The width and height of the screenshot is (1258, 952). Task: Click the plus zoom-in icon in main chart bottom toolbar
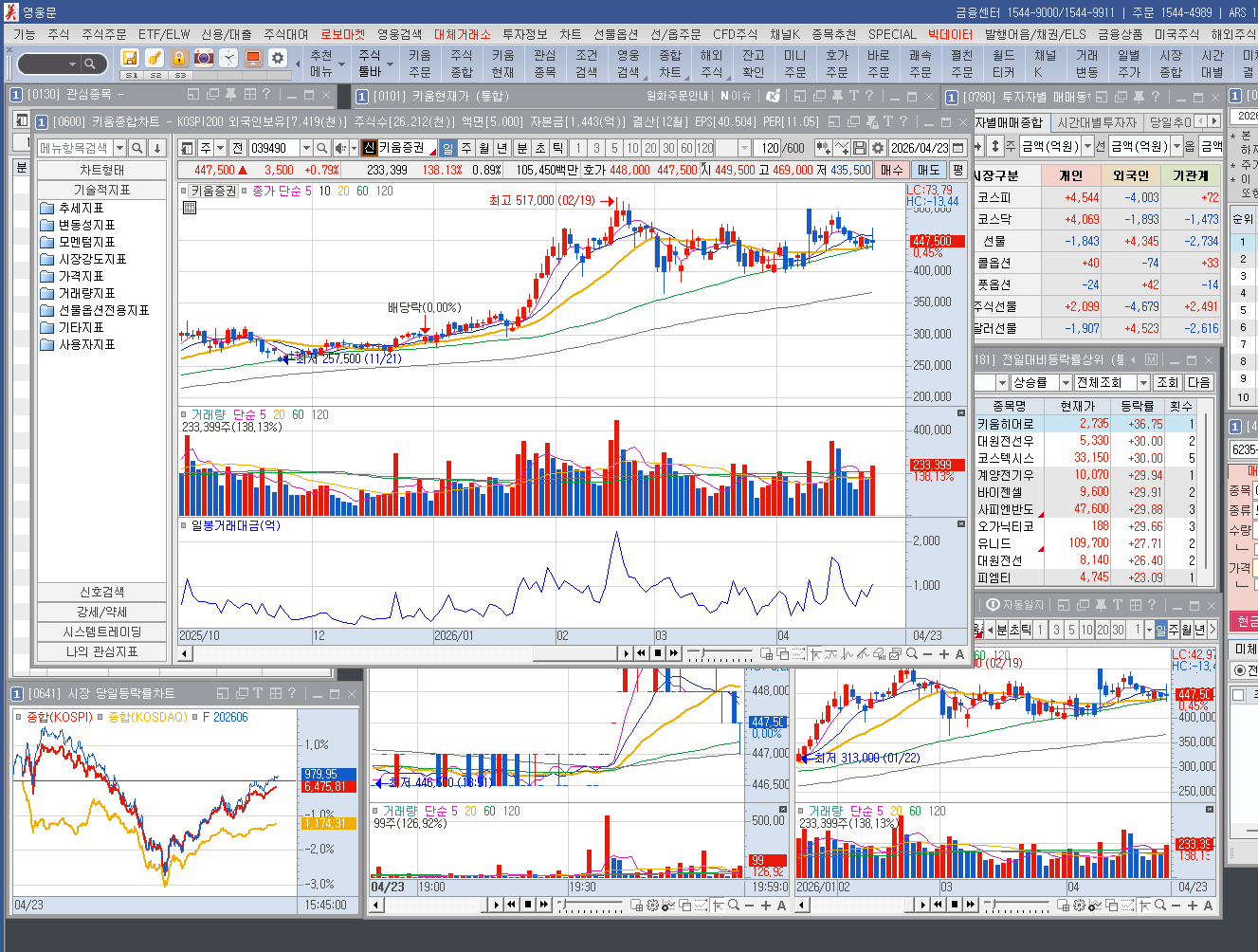coord(943,653)
